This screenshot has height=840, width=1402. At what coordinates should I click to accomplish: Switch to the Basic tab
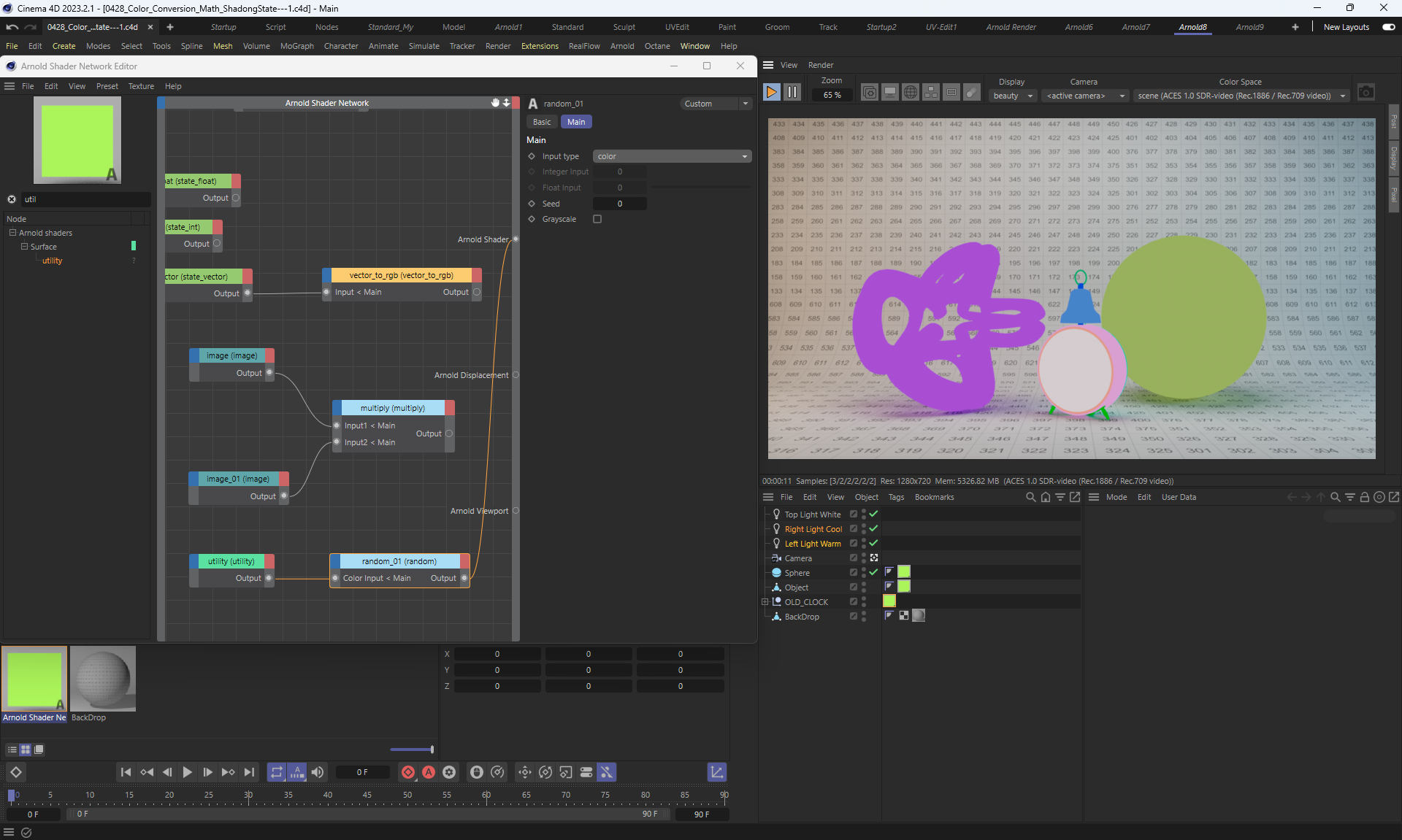tap(542, 122)
